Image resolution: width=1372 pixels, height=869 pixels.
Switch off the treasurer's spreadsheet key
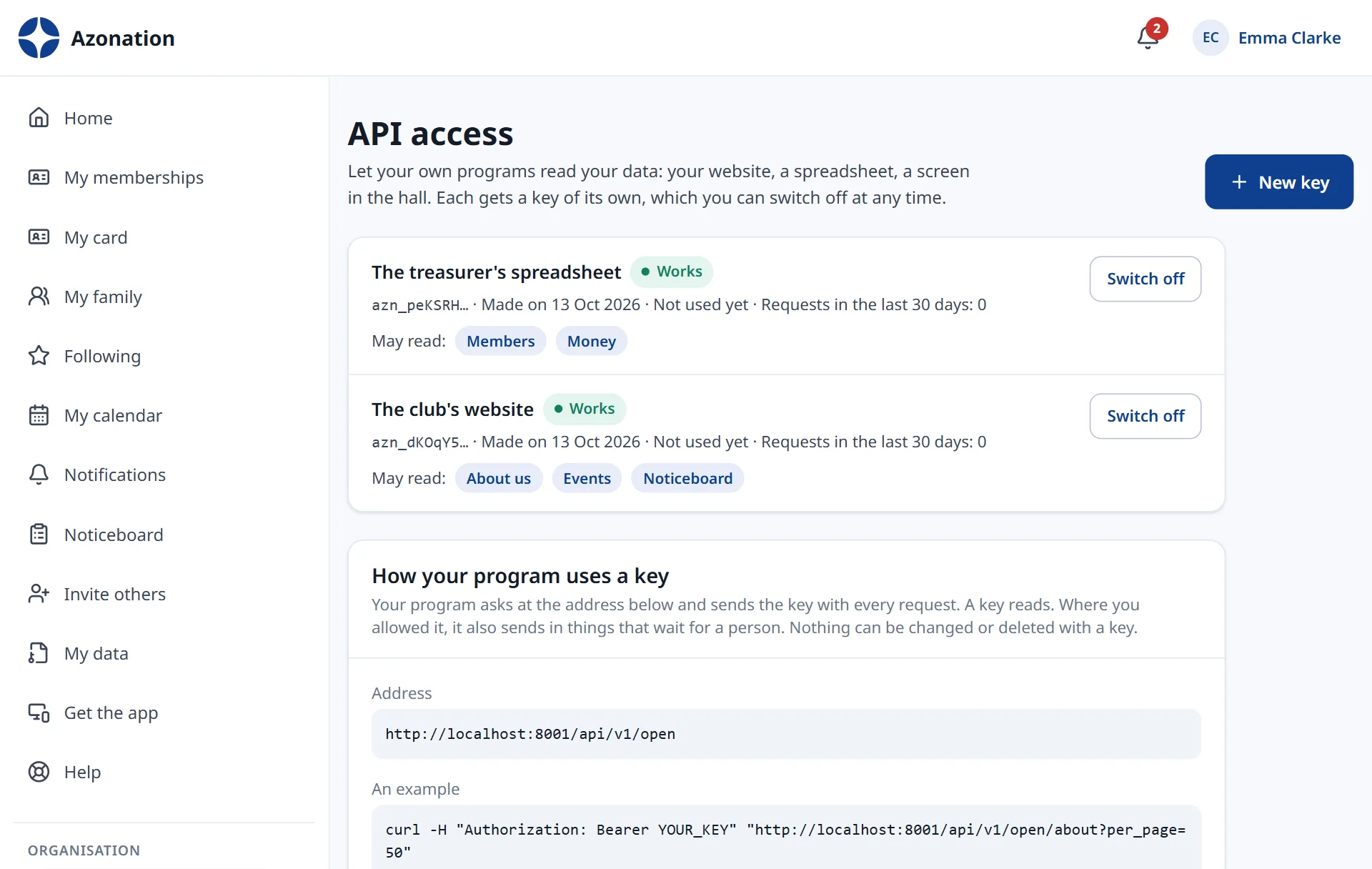(1145, 279)
